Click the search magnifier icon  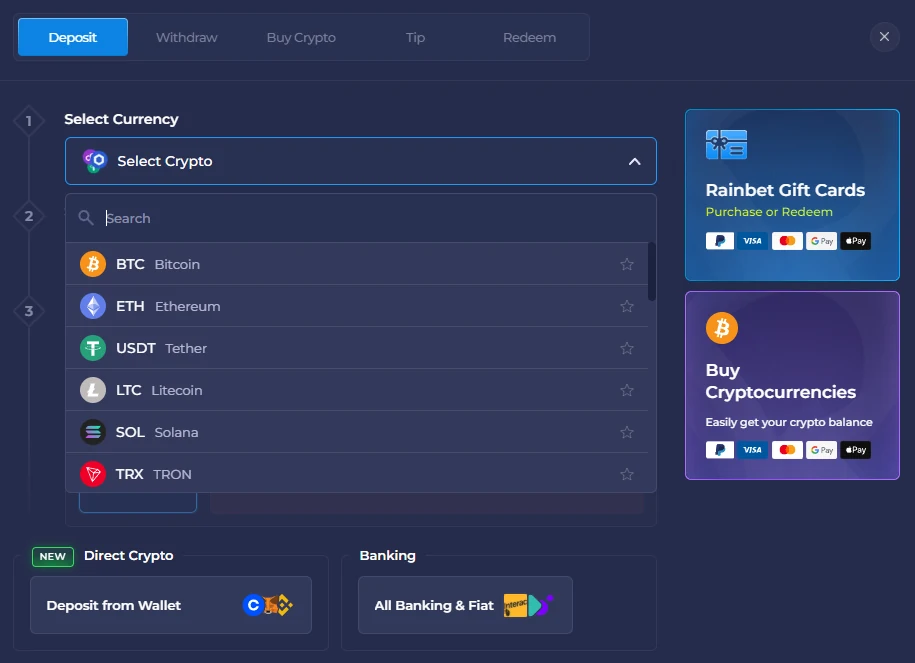click(x=86, y=218)
